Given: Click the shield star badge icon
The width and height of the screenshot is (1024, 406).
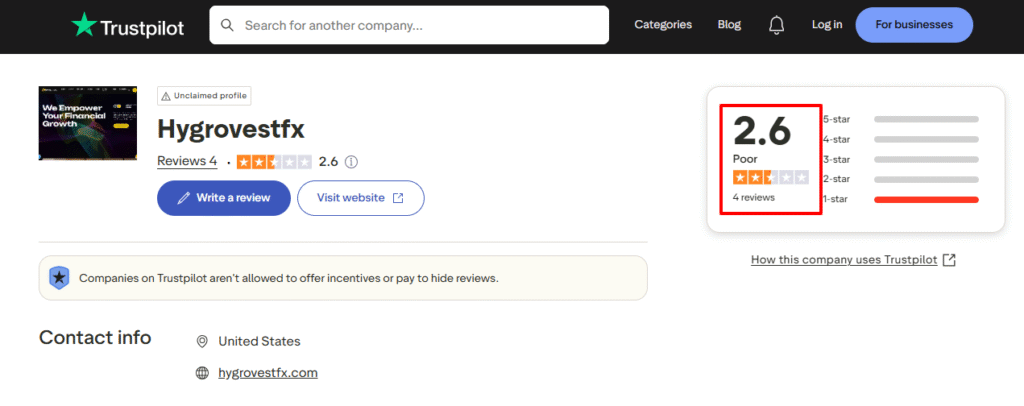Looking at the screenshot, I should (59, 278).
